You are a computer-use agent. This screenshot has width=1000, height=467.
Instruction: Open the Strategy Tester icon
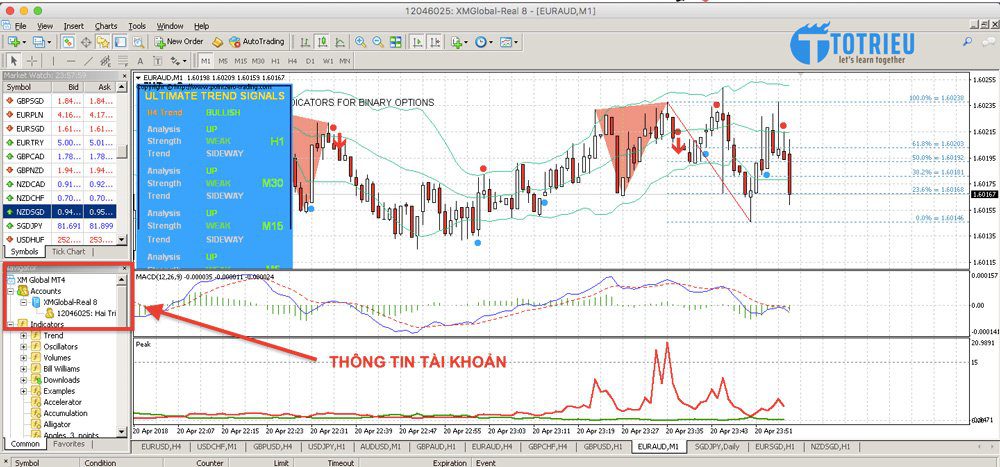(x=138, y=42)
